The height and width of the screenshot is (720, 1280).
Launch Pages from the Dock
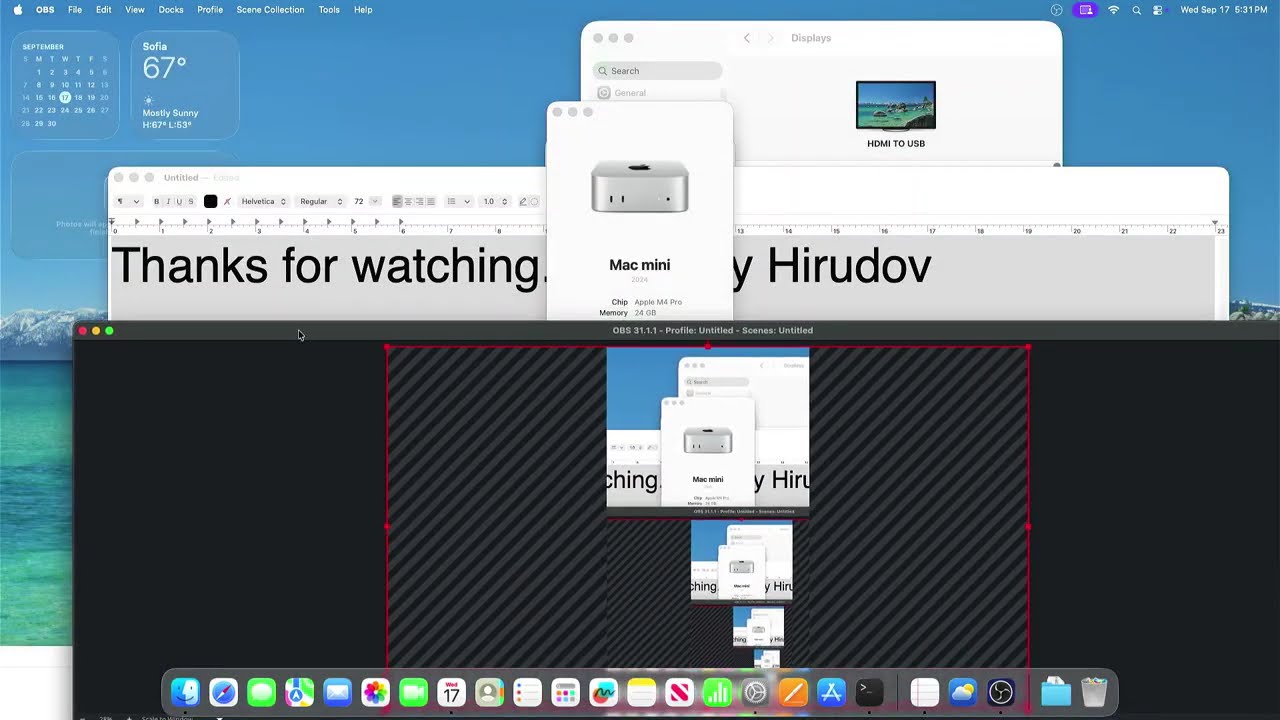pos(793,692)
